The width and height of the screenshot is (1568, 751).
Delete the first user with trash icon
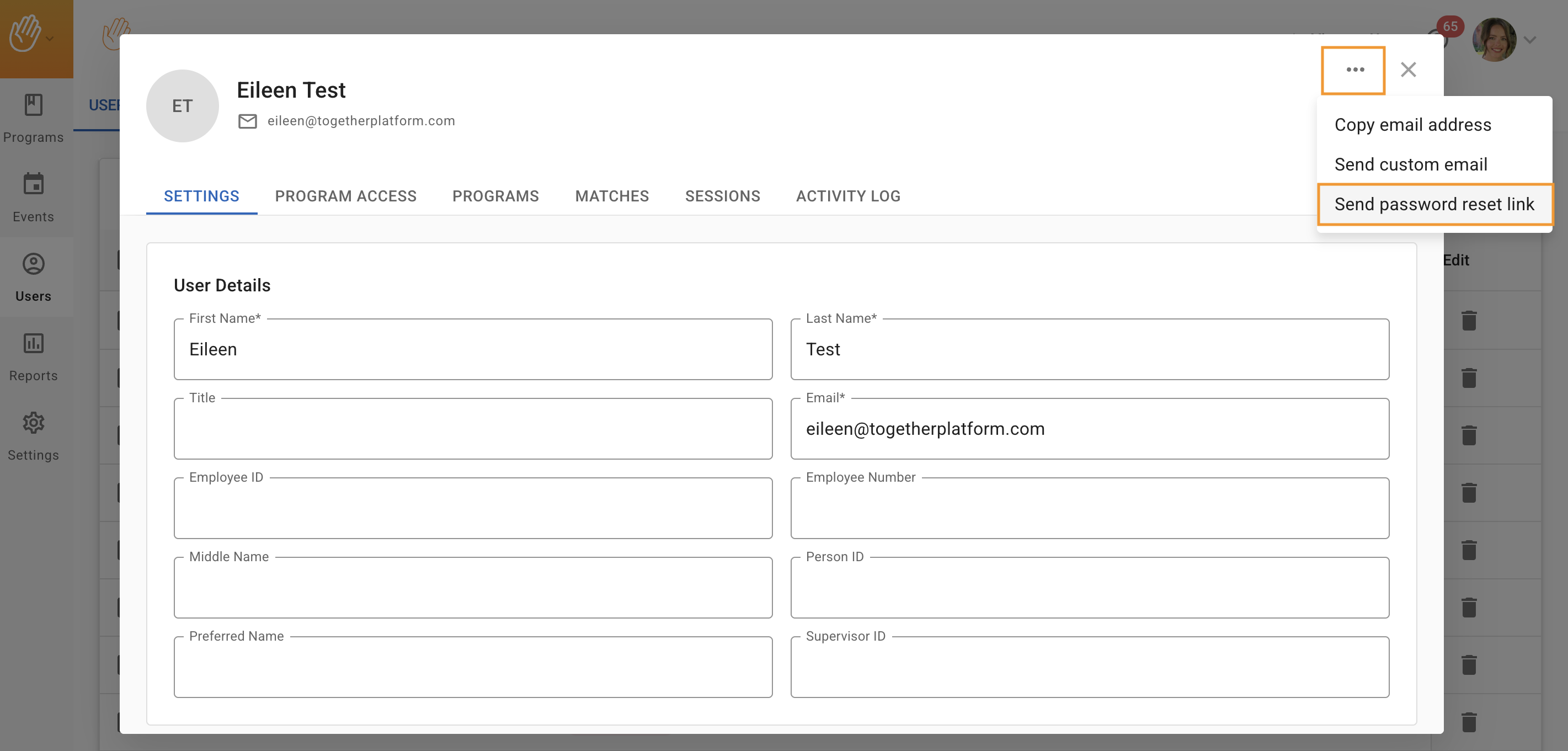click(1469, 321)
